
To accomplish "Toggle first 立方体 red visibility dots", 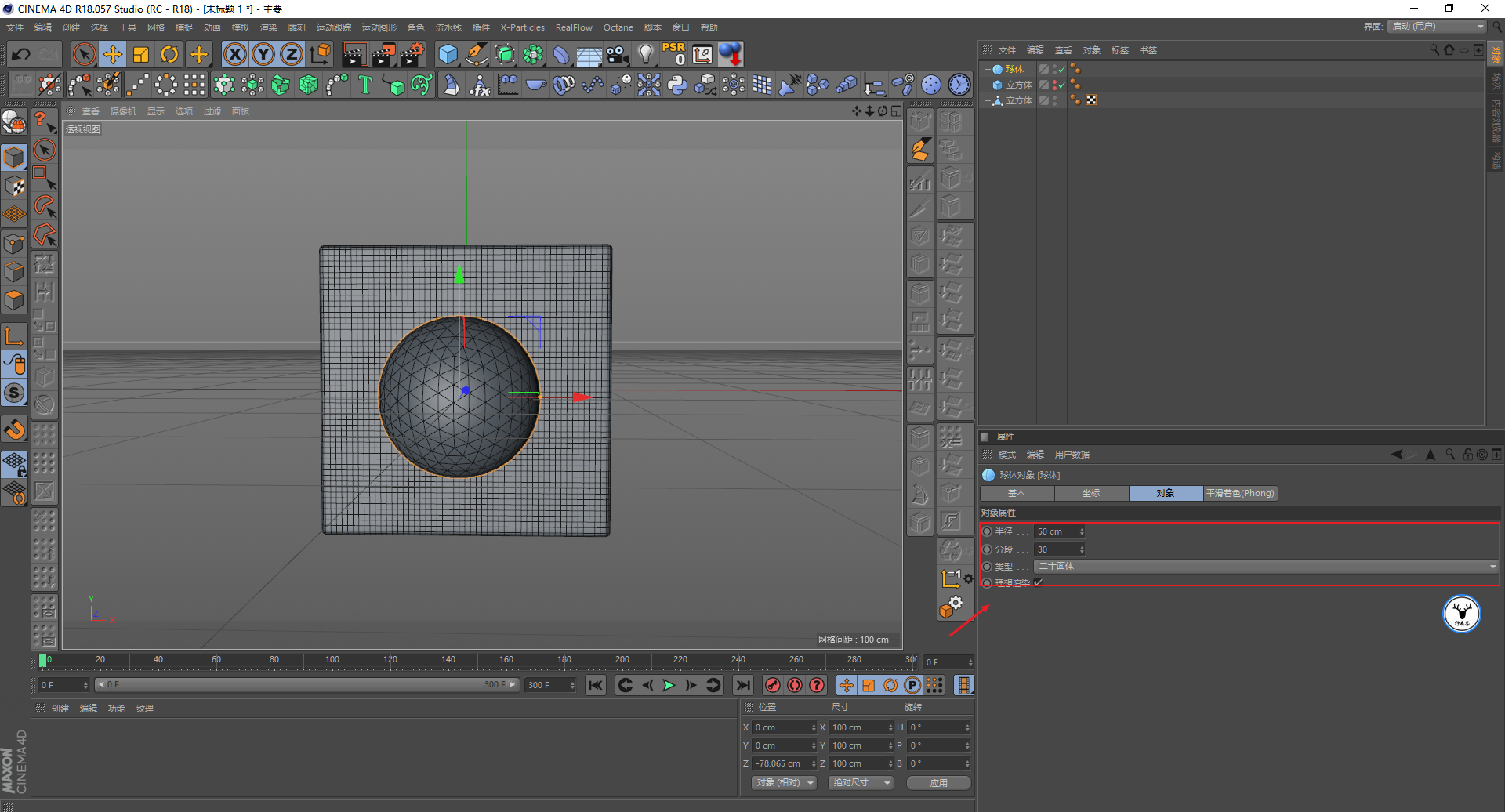I will pyautogui.click(x=1054, y=85).
